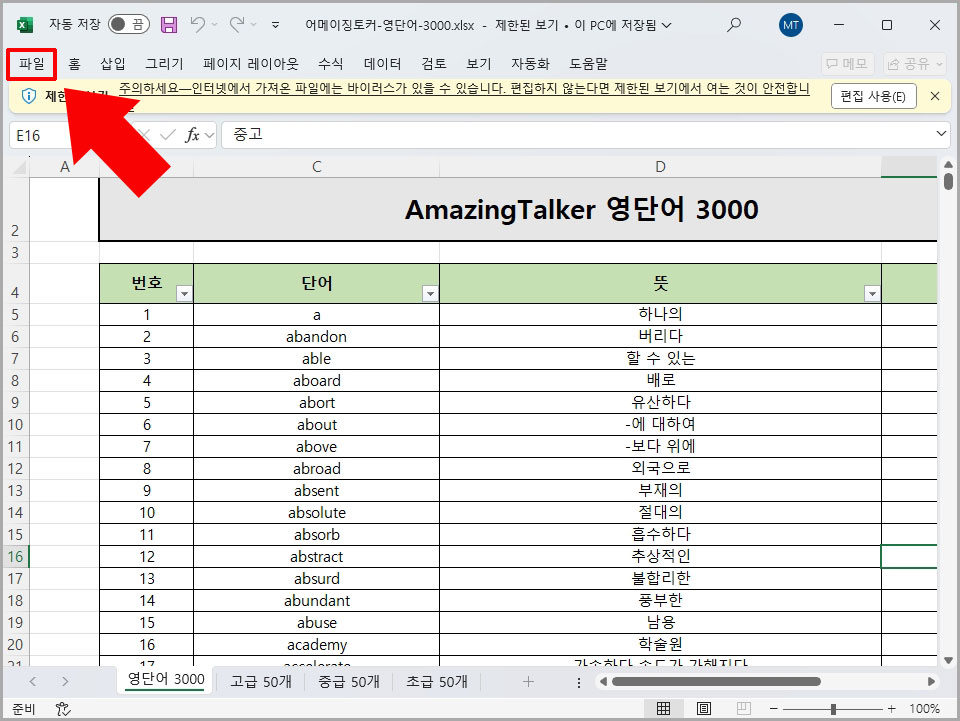Screen dimensions: 960x721
Task: Open the 뜻 column filter dropdown
Action: click(x=872, y=293)
